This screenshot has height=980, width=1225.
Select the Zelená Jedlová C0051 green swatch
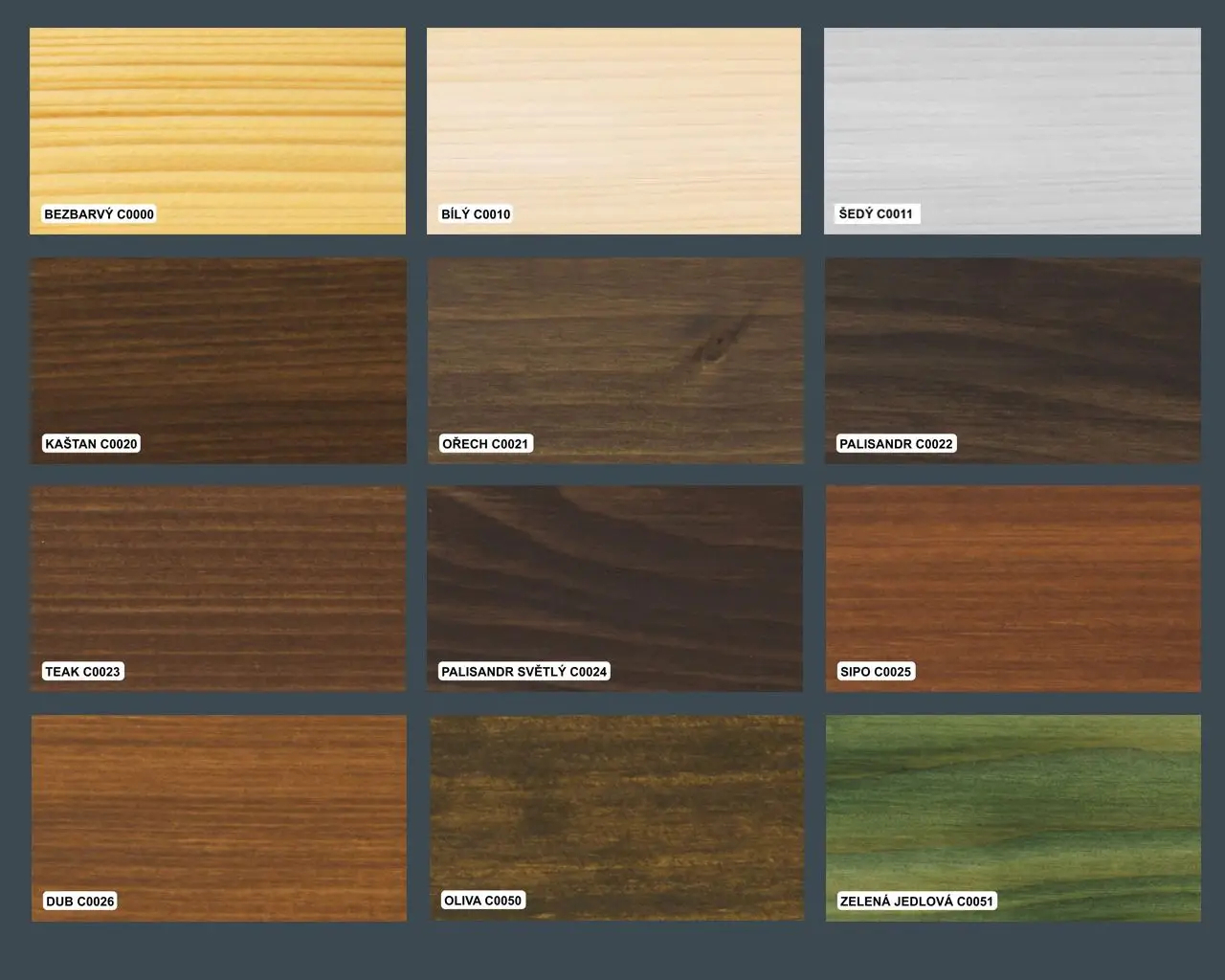click(1013, 818)
